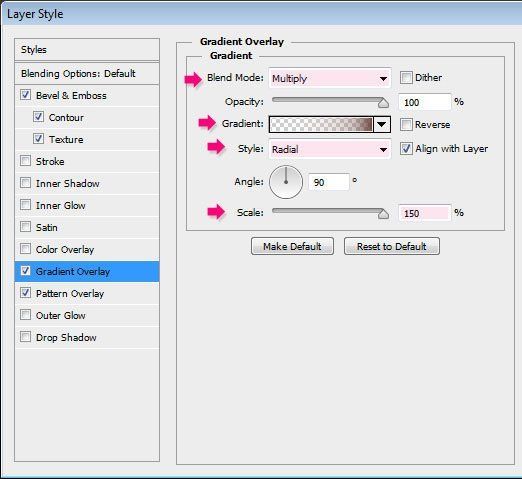The width and height of the screenshot is (522, 479).
Task: Select Styles in the left panel
Action: click(87, 50)
